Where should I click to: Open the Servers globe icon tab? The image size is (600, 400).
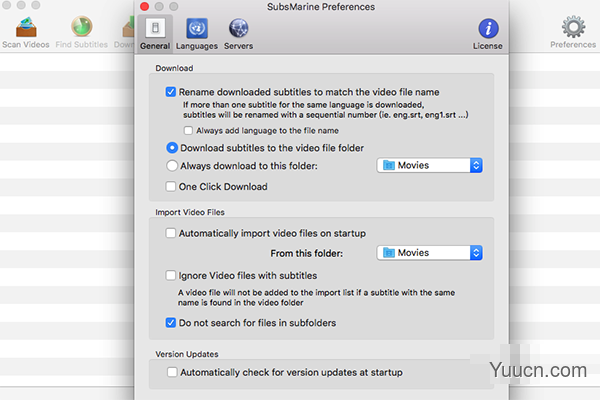coord(238,28)
